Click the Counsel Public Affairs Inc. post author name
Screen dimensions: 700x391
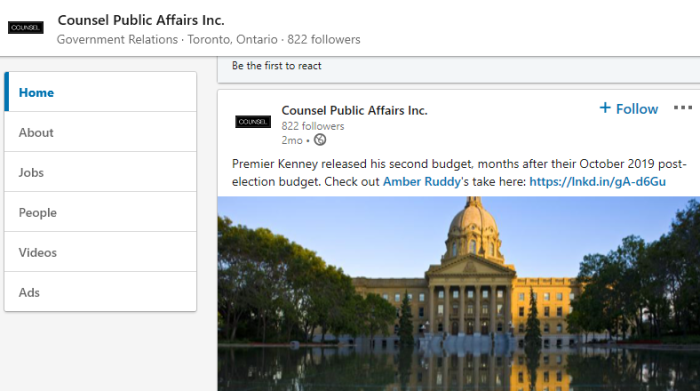click(x=354, y=110)
